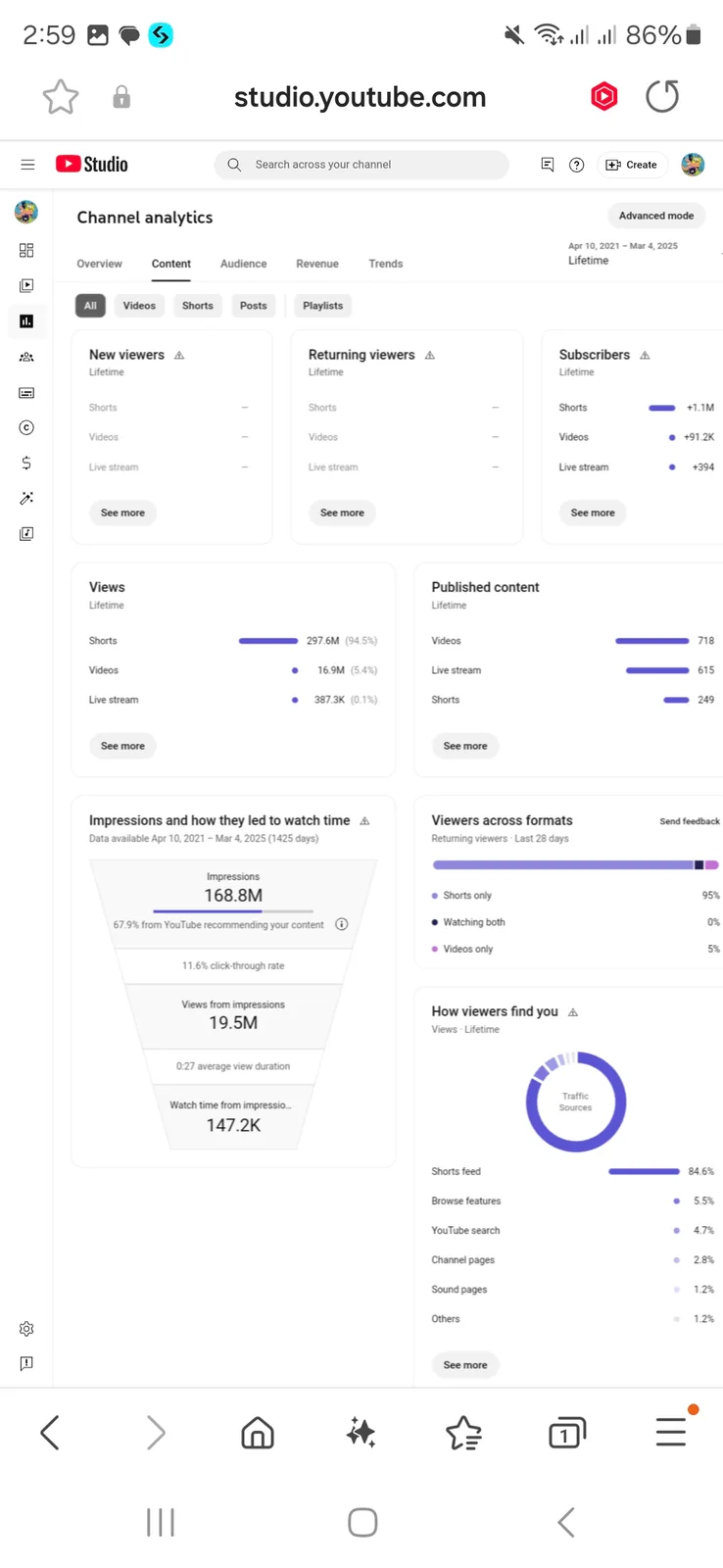The width and height of the screenshot is (723, 1568).
Task: Click warning icon next to Returning viewers
Action: point(430,356)
